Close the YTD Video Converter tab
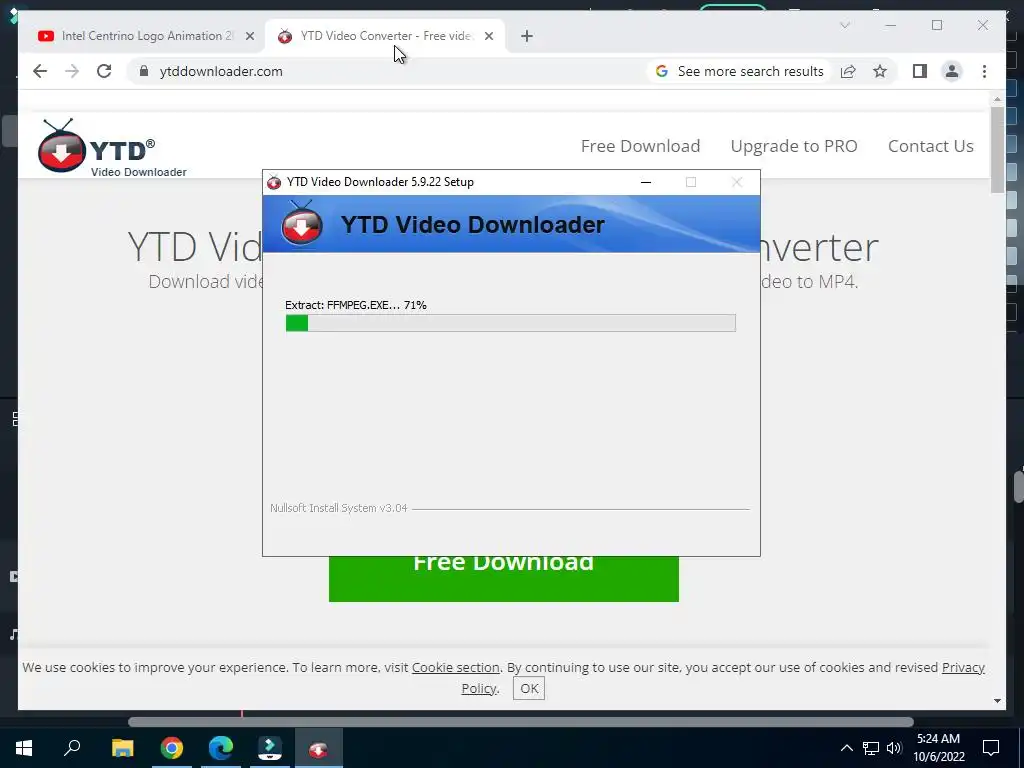Viewport: 1024px width, 768px height. pos(488,36)
